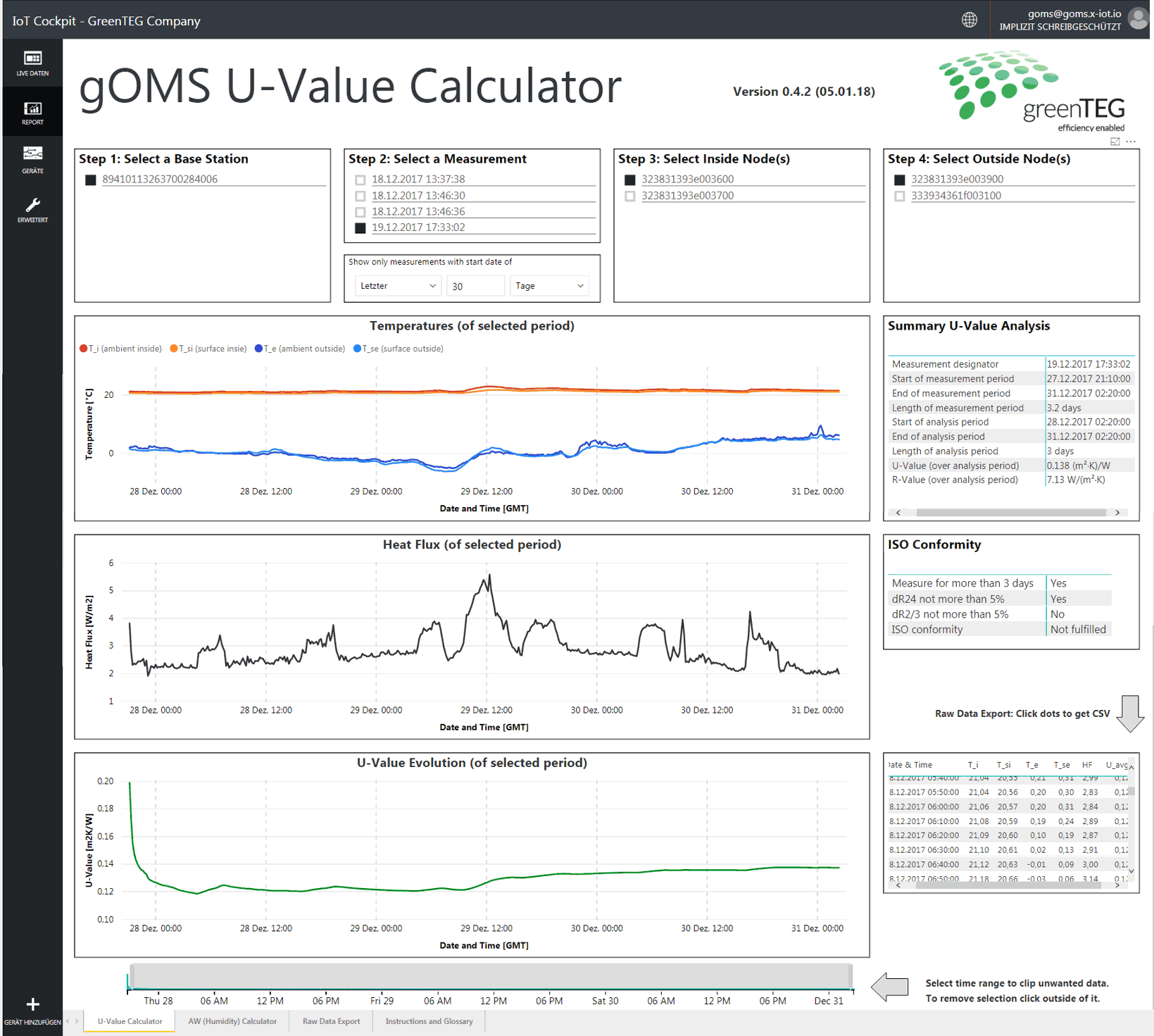Click the time range slider selection bar
This screenshot has height=1036, width=1154.
click(491, 976)
